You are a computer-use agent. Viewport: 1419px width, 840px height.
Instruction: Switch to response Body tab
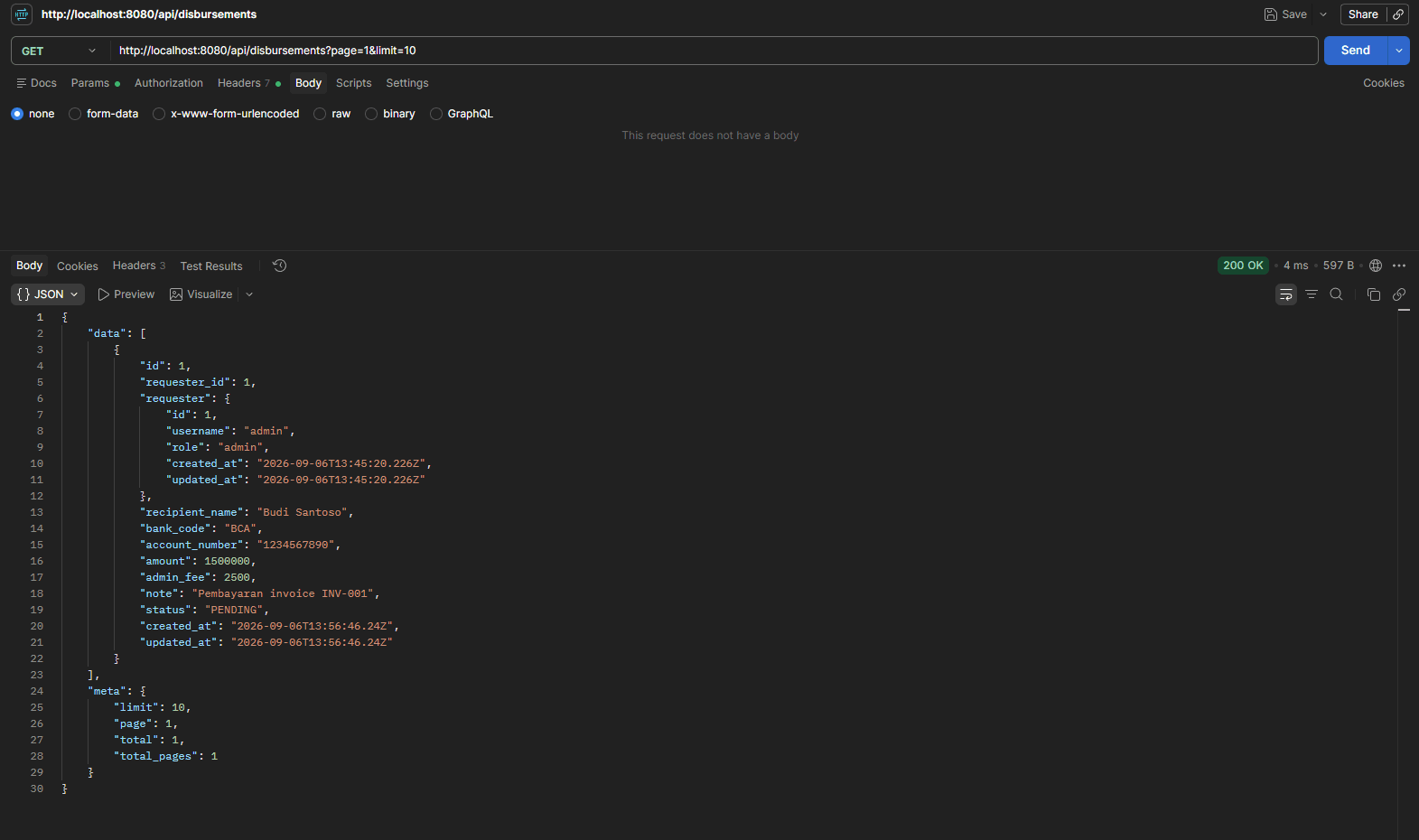coord(29,266)
